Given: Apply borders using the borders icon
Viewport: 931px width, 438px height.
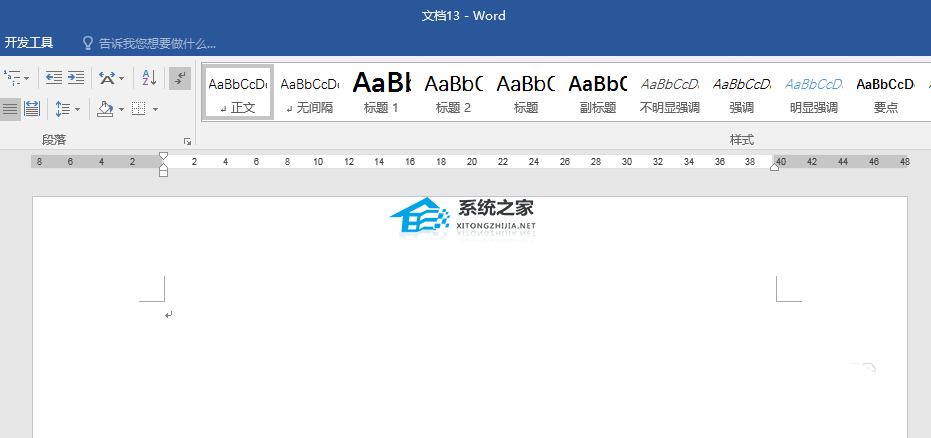Looking at the screenshot, I should coord(139,109).
